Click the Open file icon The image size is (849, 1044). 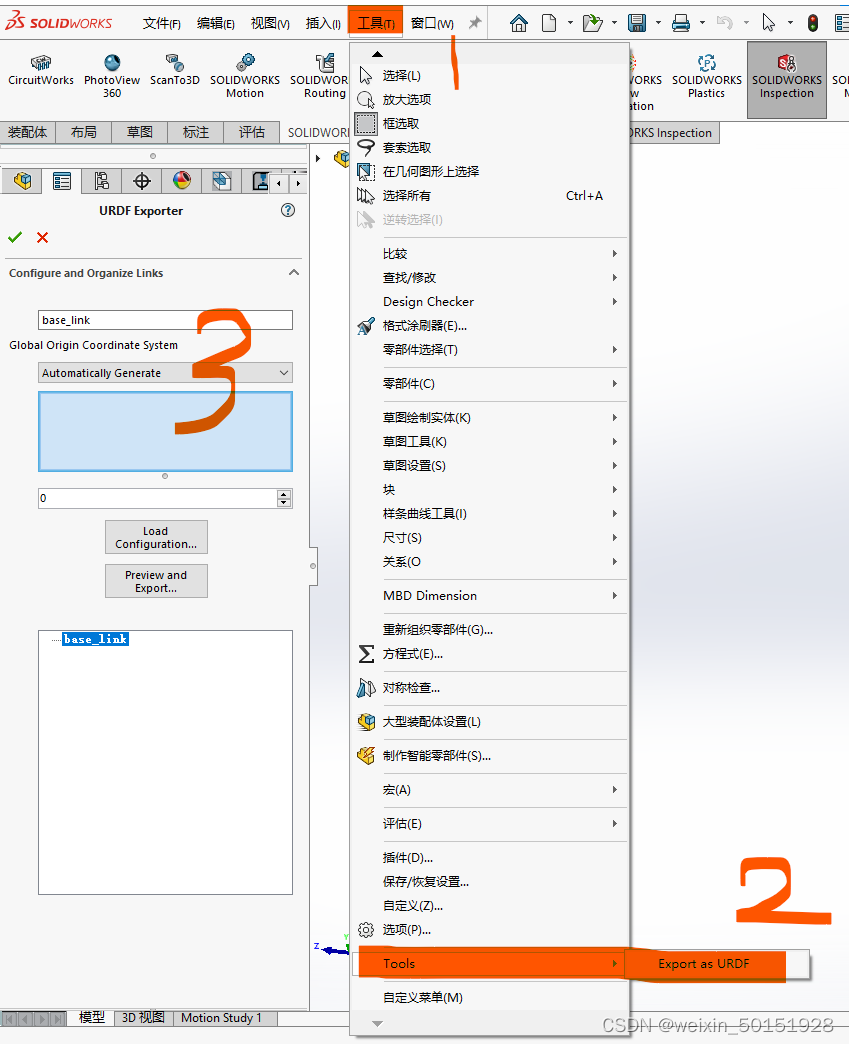coord(591,23)
